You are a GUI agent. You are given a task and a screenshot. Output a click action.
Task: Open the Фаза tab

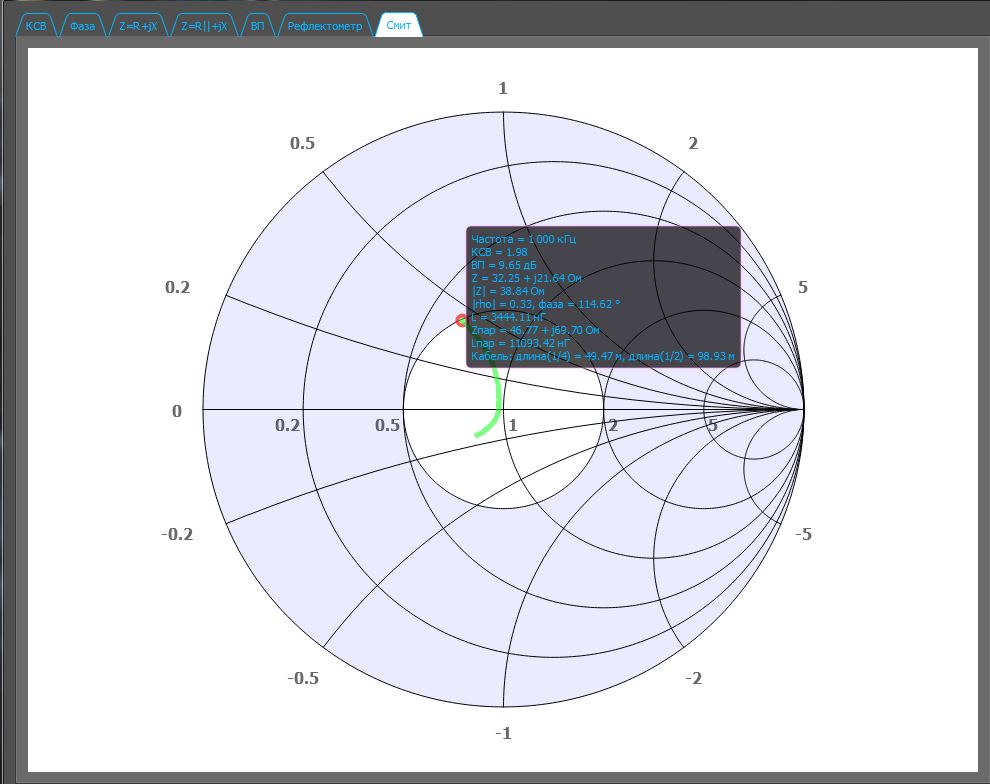[83, 26]
